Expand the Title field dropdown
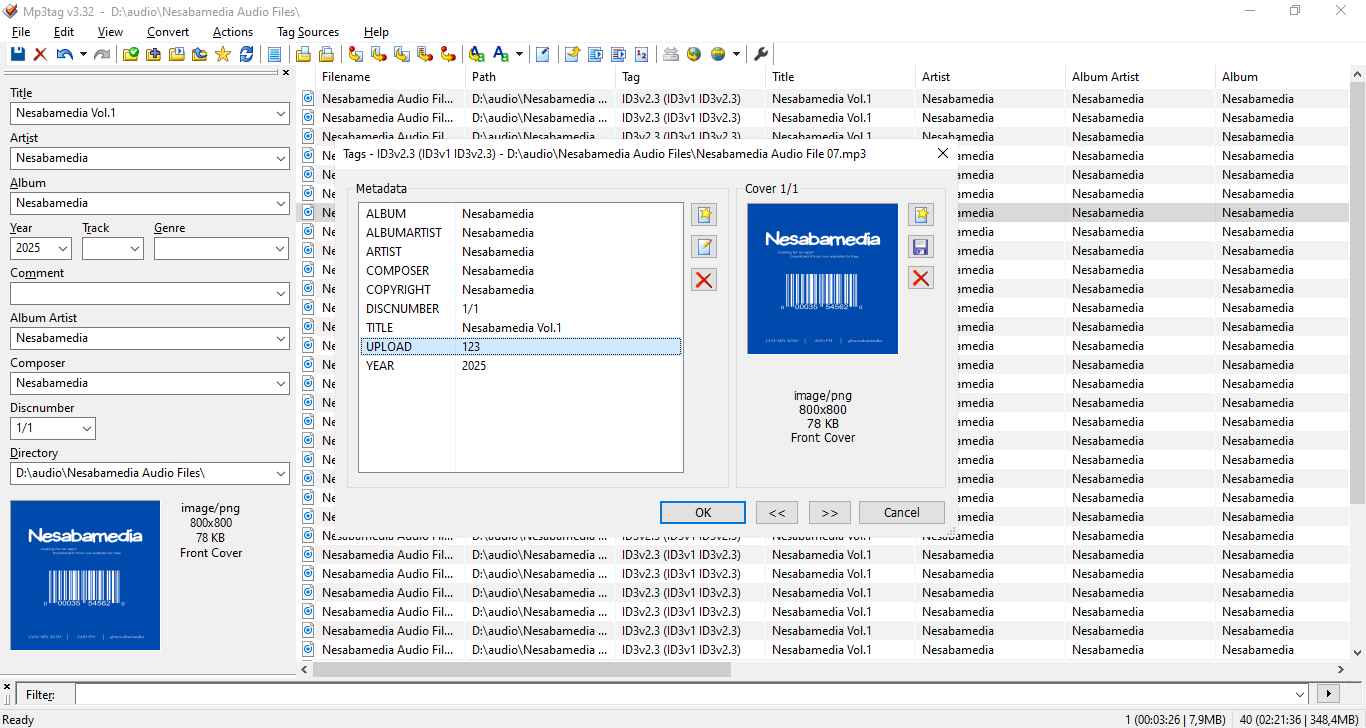The image size is (1366, 728). tap(280, 113)
